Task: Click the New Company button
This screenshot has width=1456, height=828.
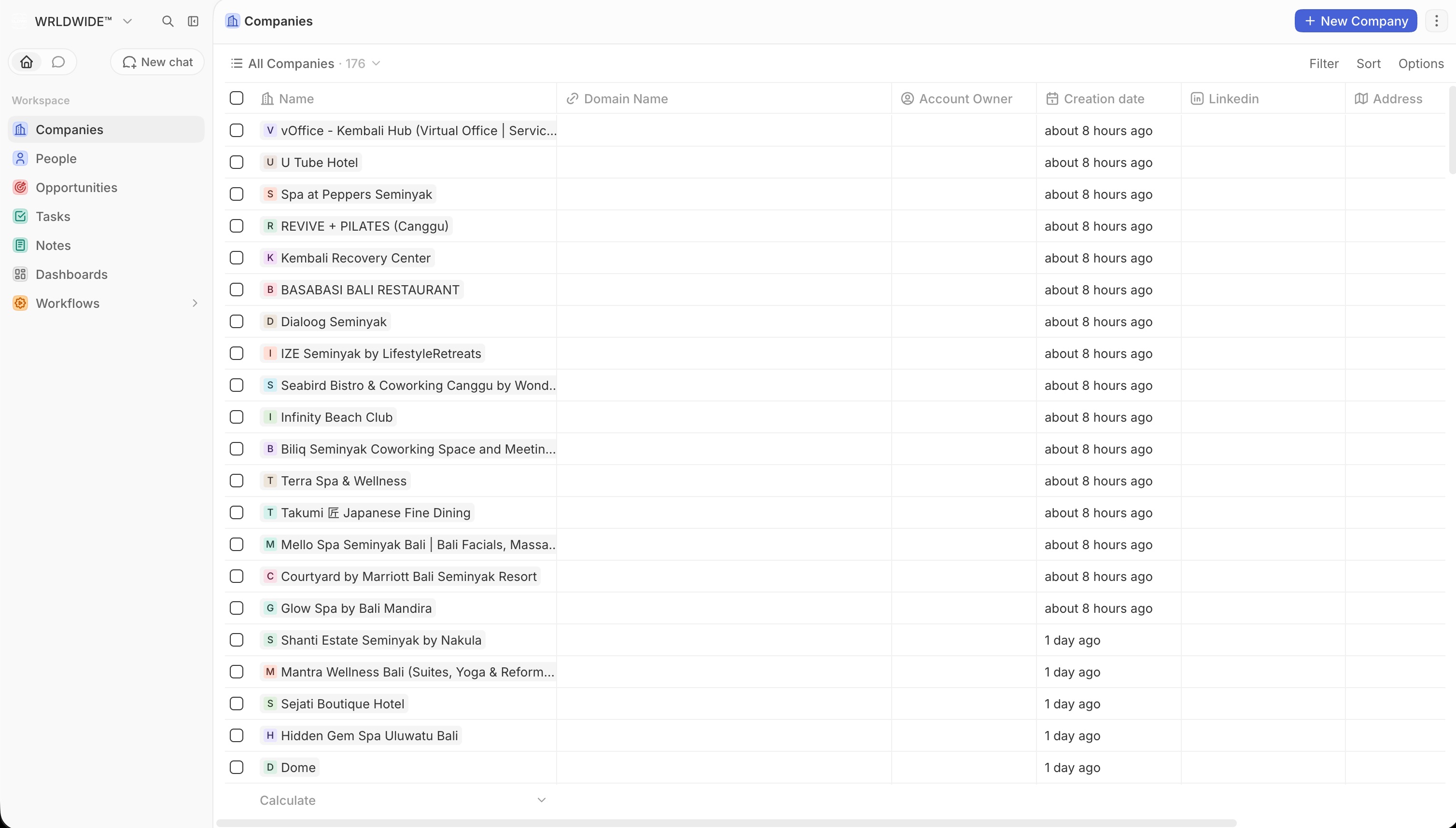Action: click(x=1355, y=21)
